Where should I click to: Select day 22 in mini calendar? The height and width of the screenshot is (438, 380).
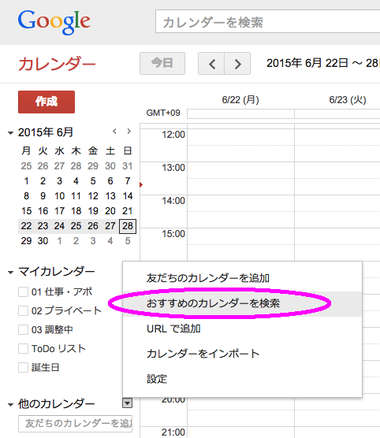click(x=26, y=226)
